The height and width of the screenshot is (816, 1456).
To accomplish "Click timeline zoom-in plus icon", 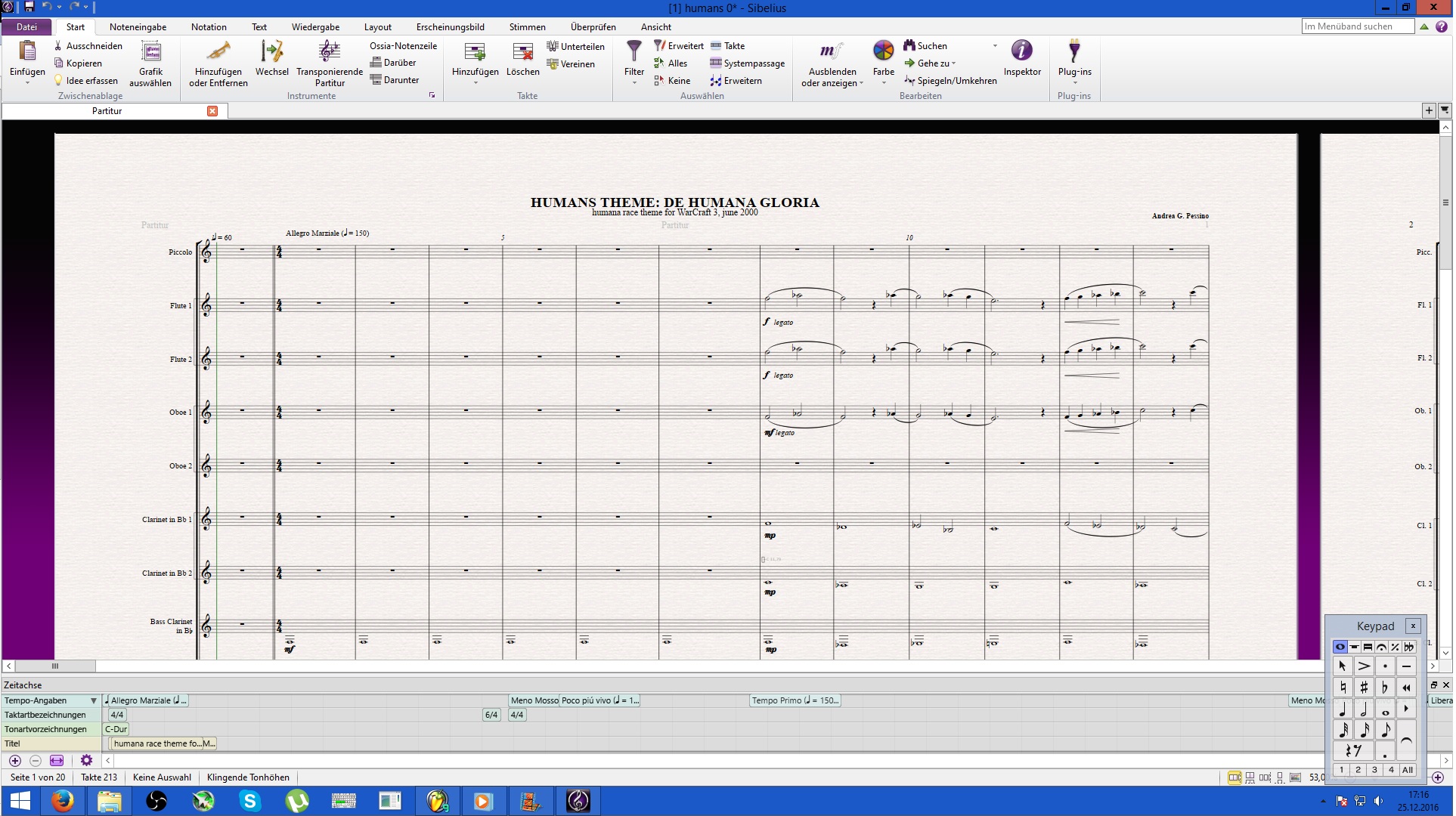I will point(14,761).
